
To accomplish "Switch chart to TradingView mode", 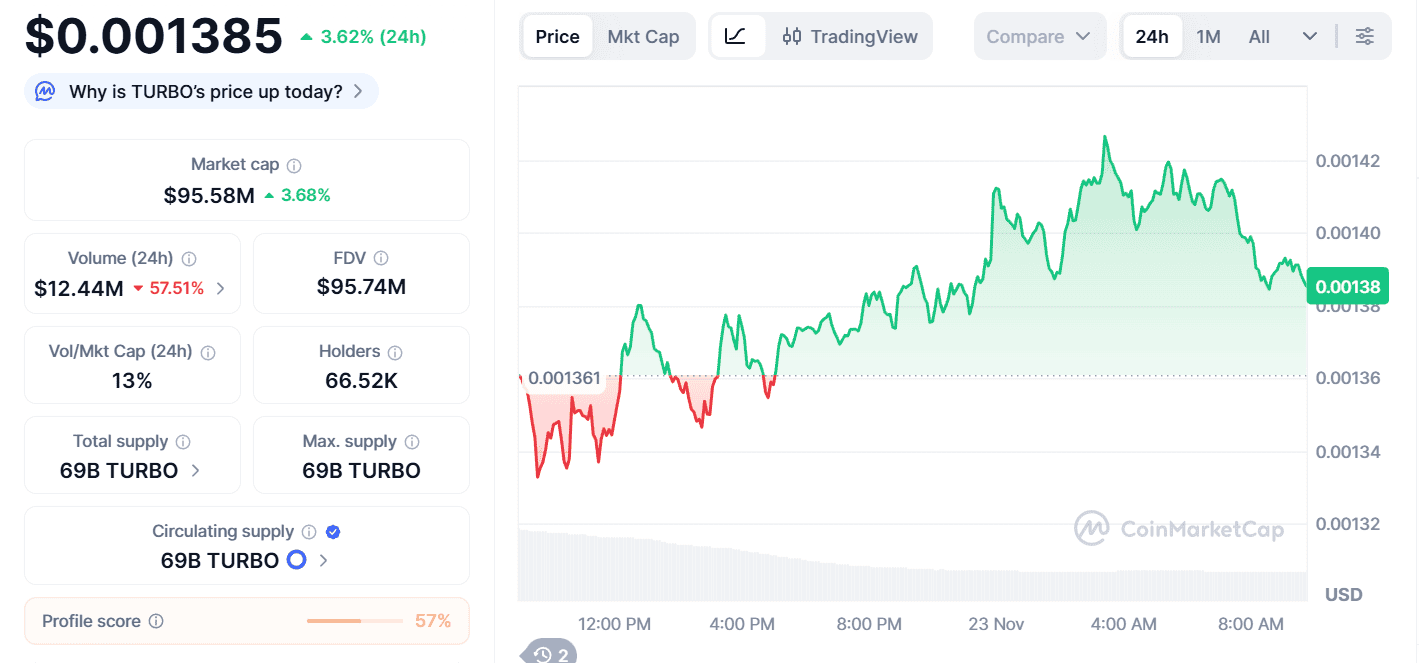I will pyautogui.click(x=850, y=37).
